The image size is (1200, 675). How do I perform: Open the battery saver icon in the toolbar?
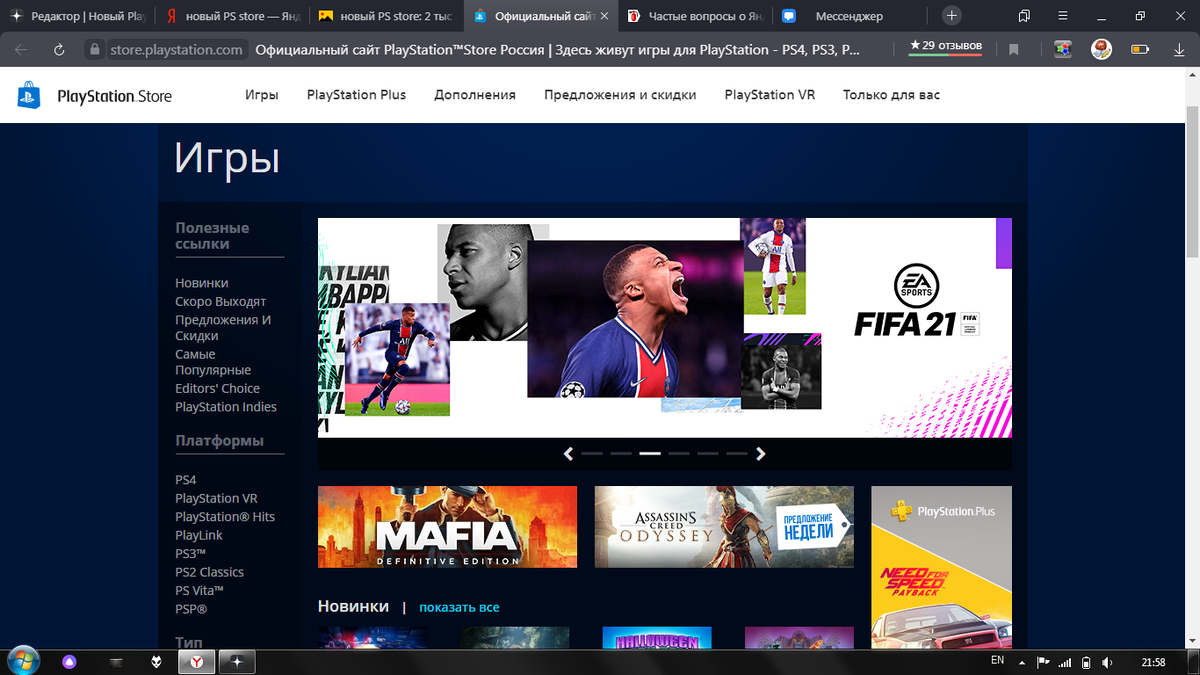[1141, 47]
